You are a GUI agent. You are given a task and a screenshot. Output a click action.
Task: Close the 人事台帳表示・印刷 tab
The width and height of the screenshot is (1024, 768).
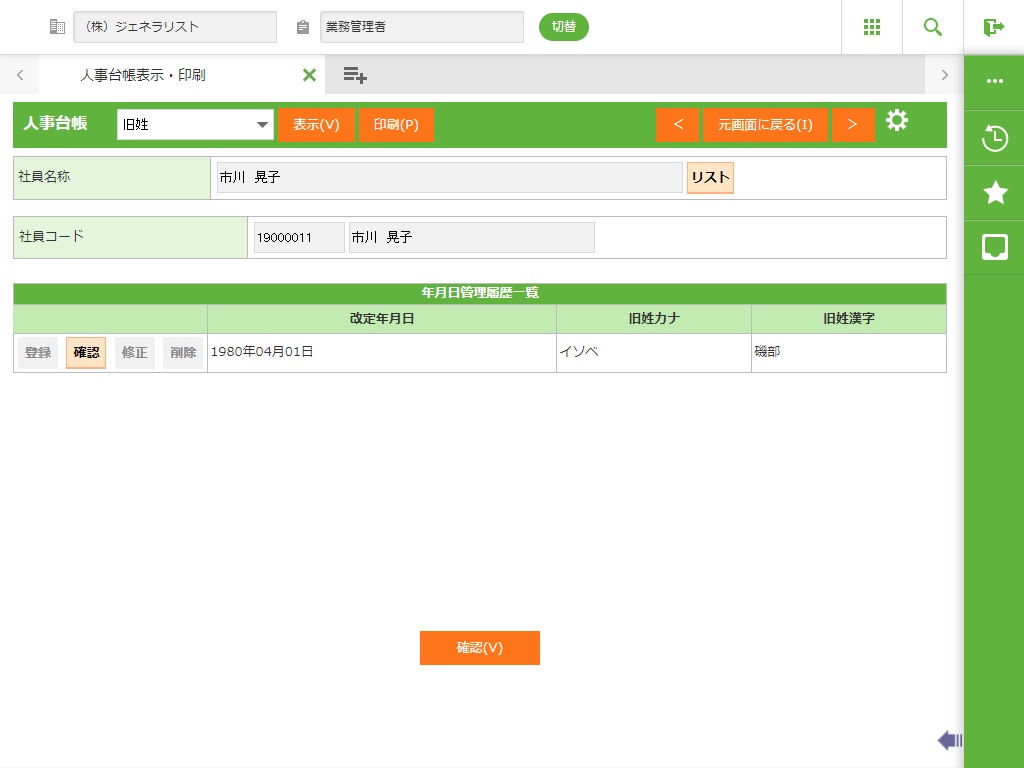(x=310, y=75)
